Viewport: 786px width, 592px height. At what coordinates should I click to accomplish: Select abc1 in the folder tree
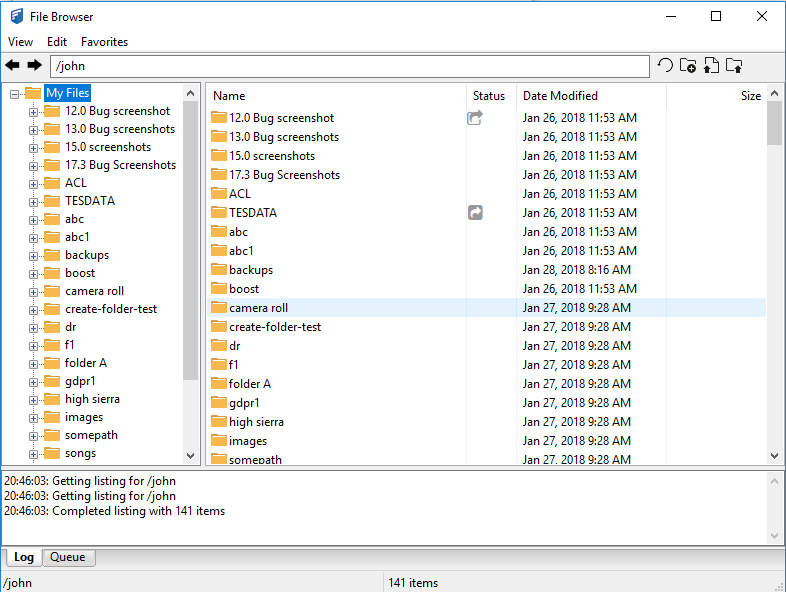click(77, 237)
